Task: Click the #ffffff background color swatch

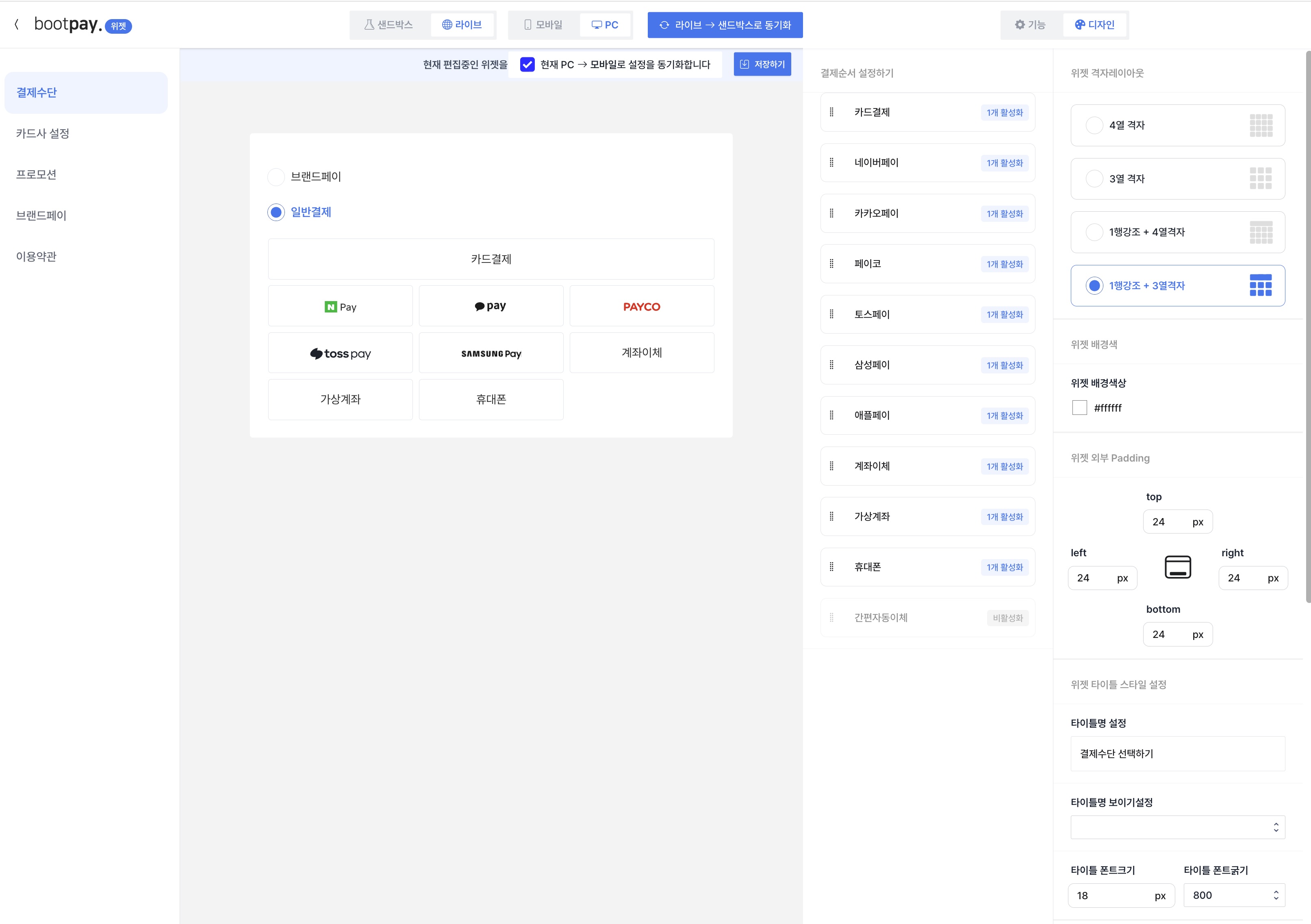Action: [1079, 408]
